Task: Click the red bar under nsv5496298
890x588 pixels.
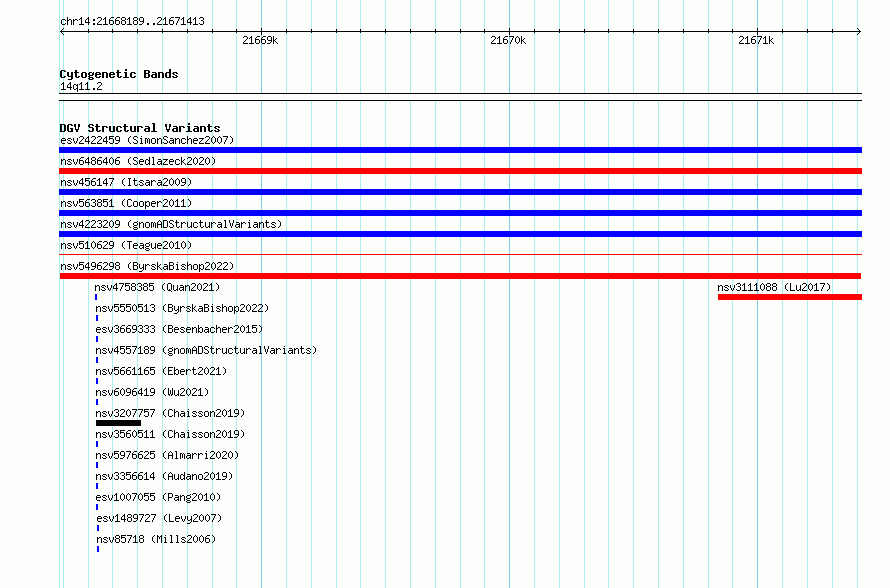Action: [460, 276]
